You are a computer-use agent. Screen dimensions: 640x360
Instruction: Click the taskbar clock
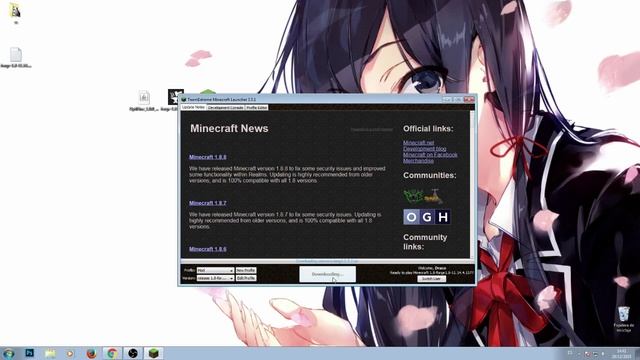click(x=621, y=353)
